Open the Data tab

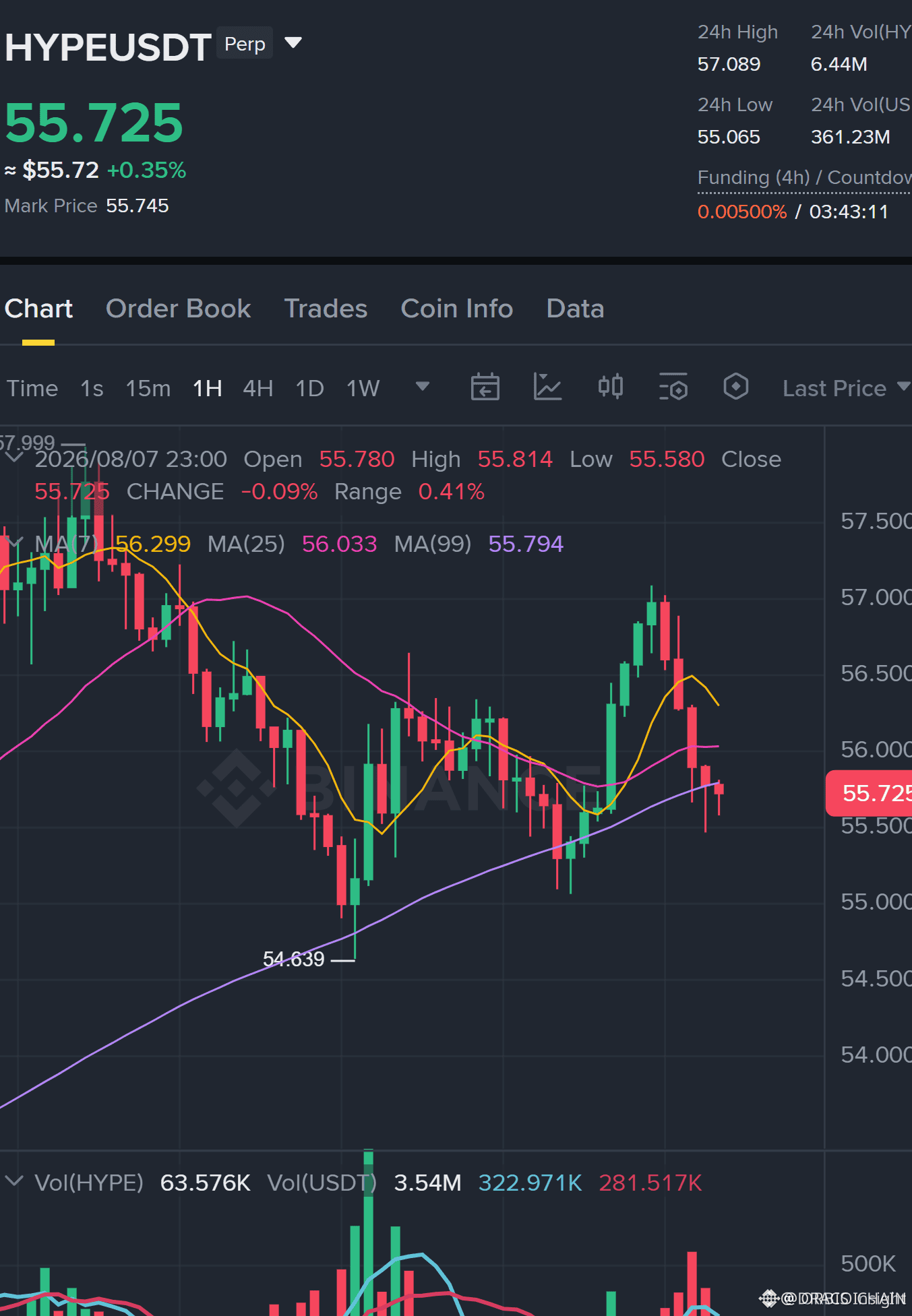coord(575,309)
